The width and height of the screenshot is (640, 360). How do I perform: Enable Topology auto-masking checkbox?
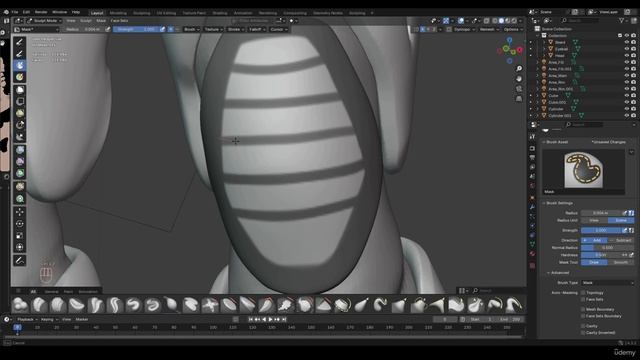(x=583, y=293)
